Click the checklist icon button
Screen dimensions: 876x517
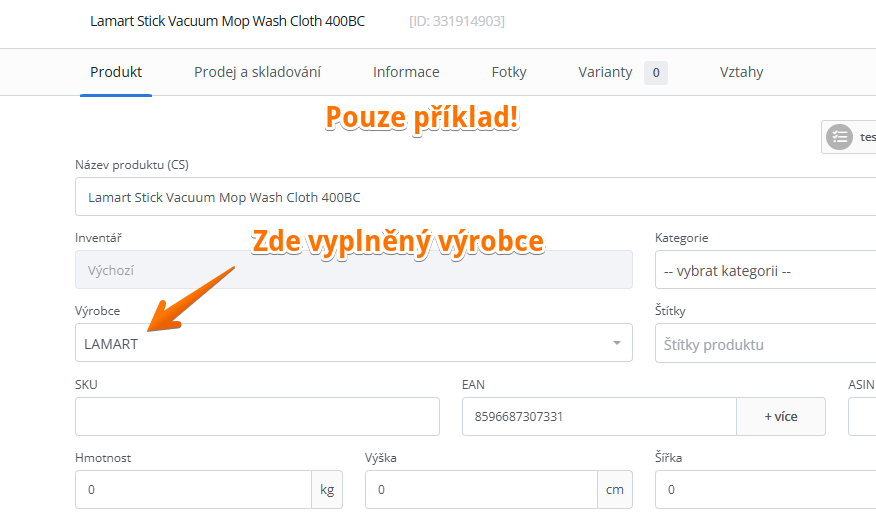839,137
